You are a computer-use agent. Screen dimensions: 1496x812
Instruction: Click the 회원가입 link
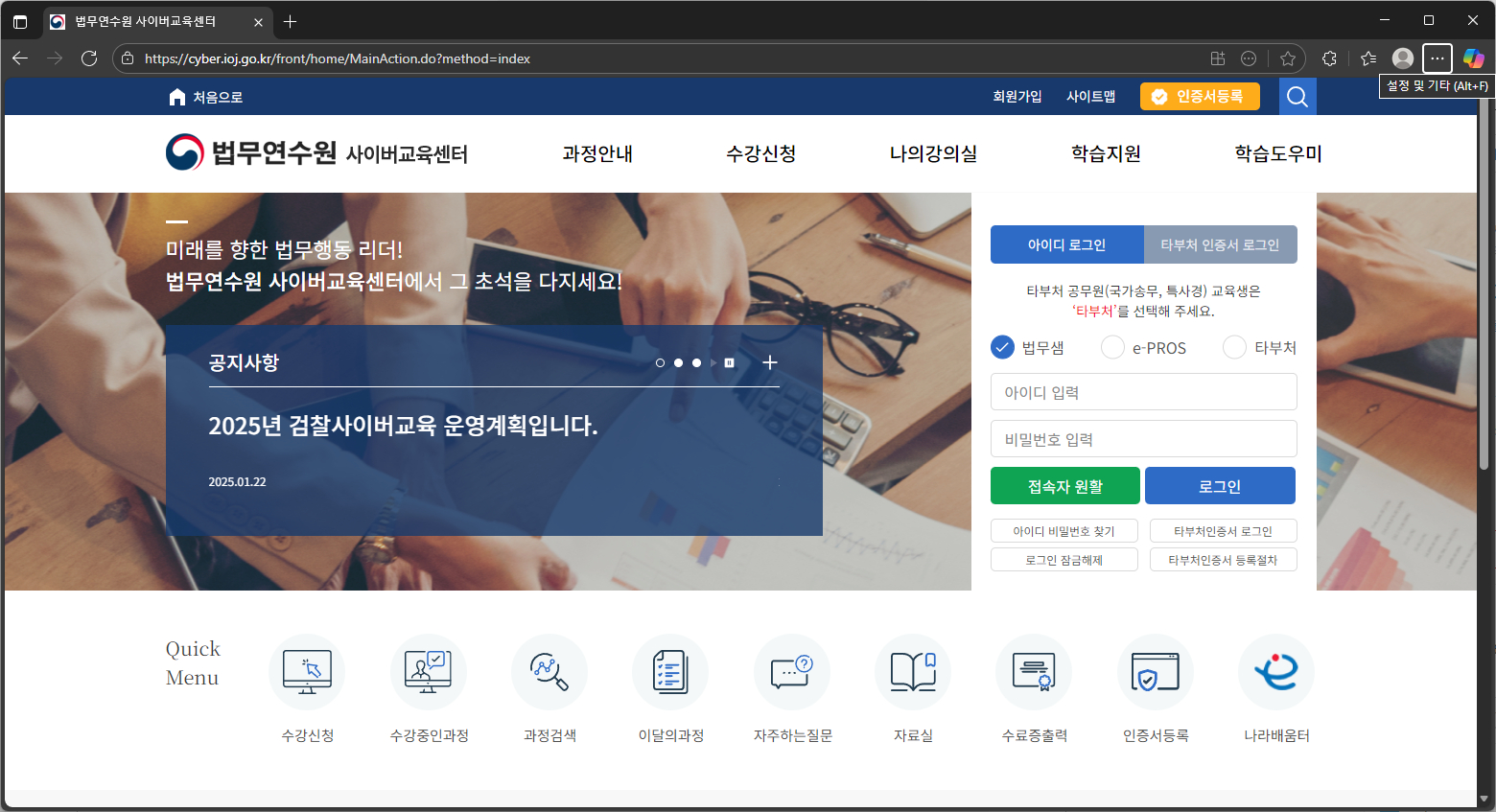[1017, 96]
